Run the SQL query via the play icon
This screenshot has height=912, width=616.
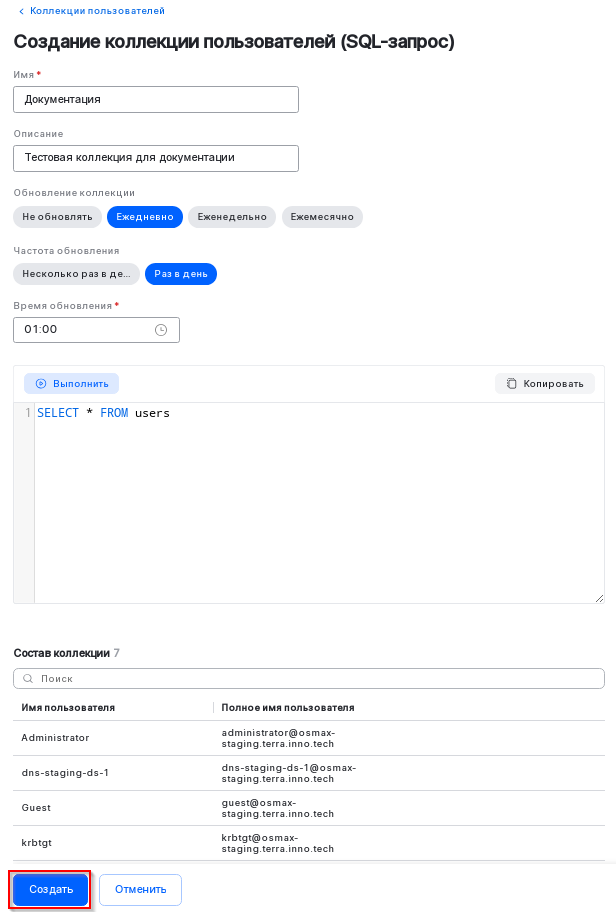coord(41,383)
